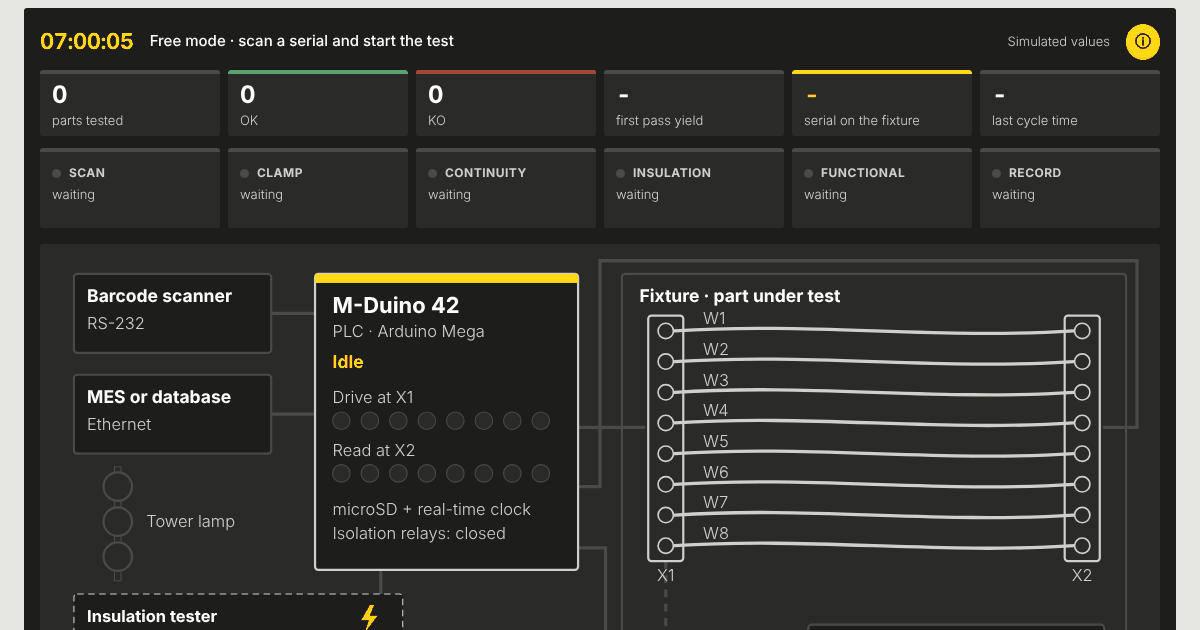Click the CLAMP step status dot
The width and height of the screenshot is (1200, 630).
[245, 173]
